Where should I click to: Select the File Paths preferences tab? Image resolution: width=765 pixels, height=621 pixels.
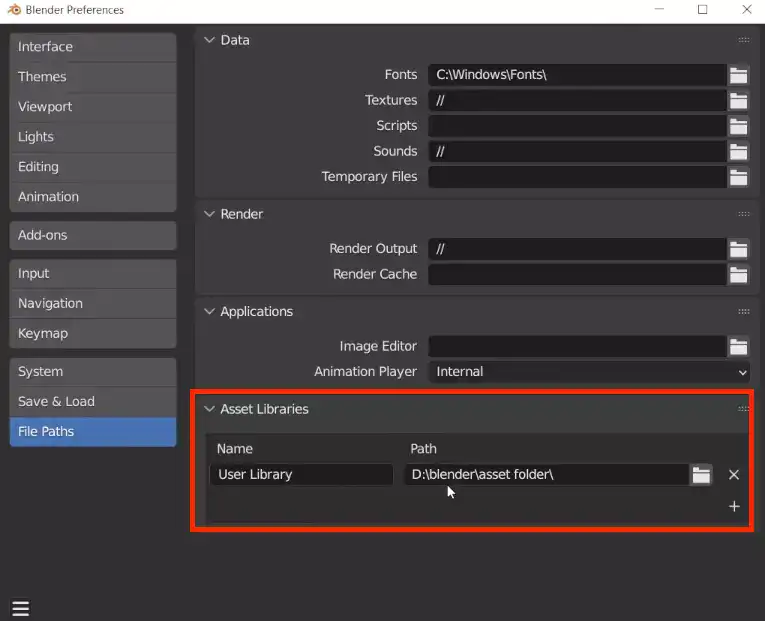(x=93, y=432)
